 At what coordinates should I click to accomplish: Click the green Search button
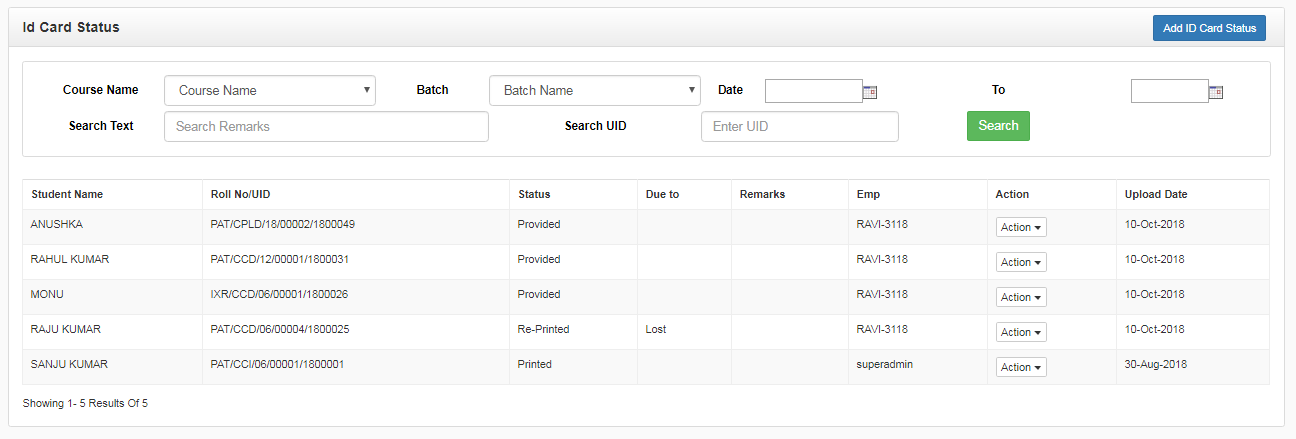click(998, 126)
